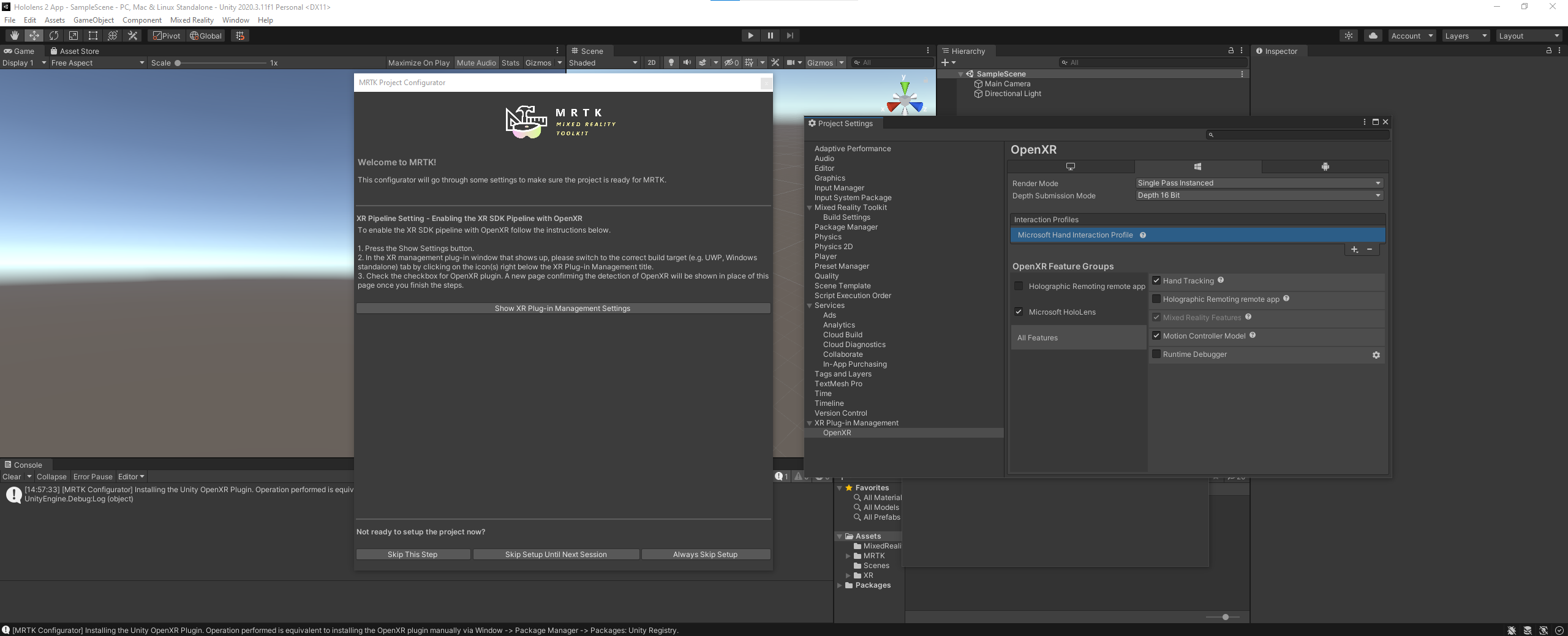Remove interaction profile with minus button
This screenshot has width=1568, height=636.
1370,250
